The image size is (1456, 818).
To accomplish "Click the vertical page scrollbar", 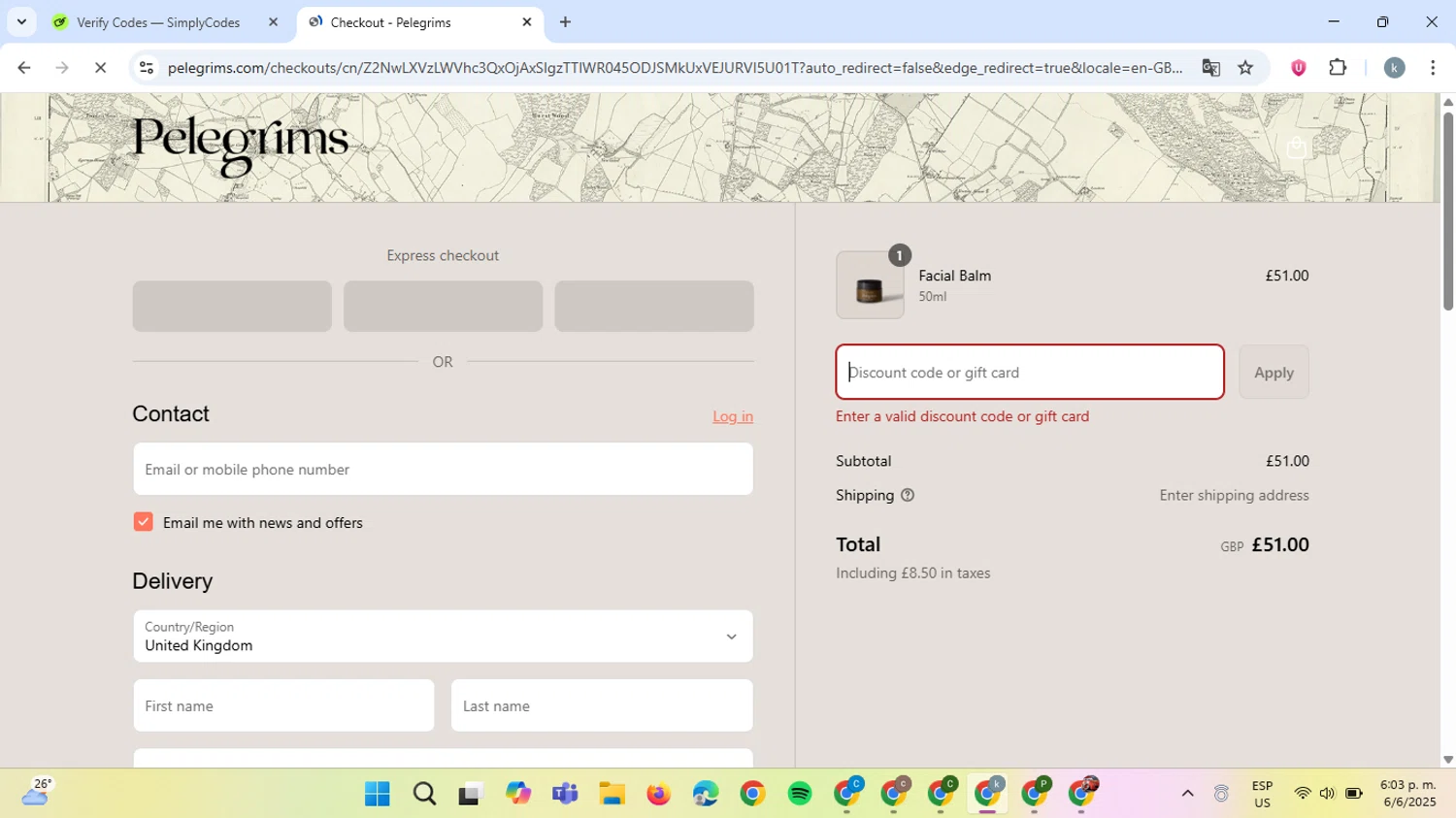I will [1447, 212].
